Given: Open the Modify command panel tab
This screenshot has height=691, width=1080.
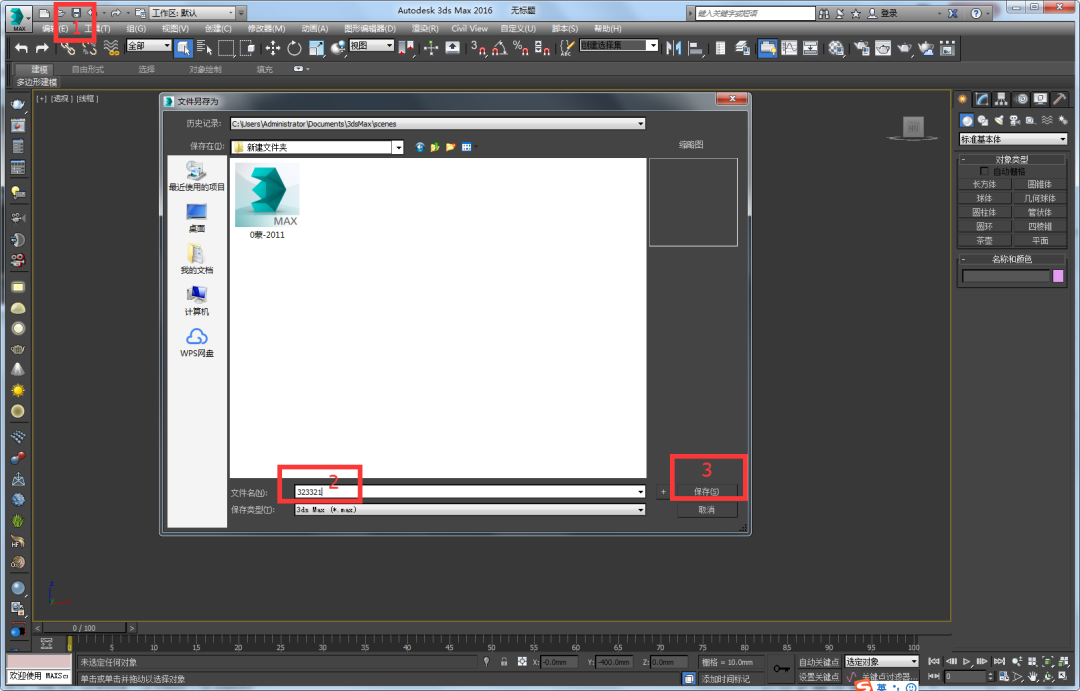Looking at the screenshot, I should click(982, 99).
